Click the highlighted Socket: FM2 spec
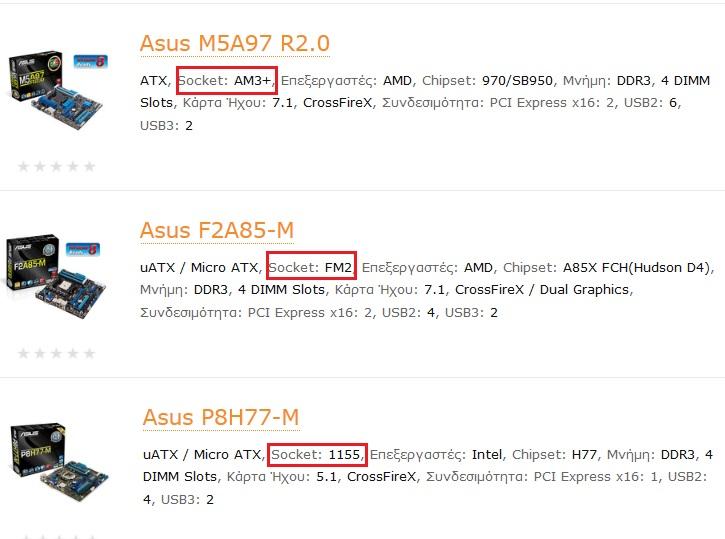Image resolution: width=725 pixels, height=539 pixels. click(x=311, y=267)
